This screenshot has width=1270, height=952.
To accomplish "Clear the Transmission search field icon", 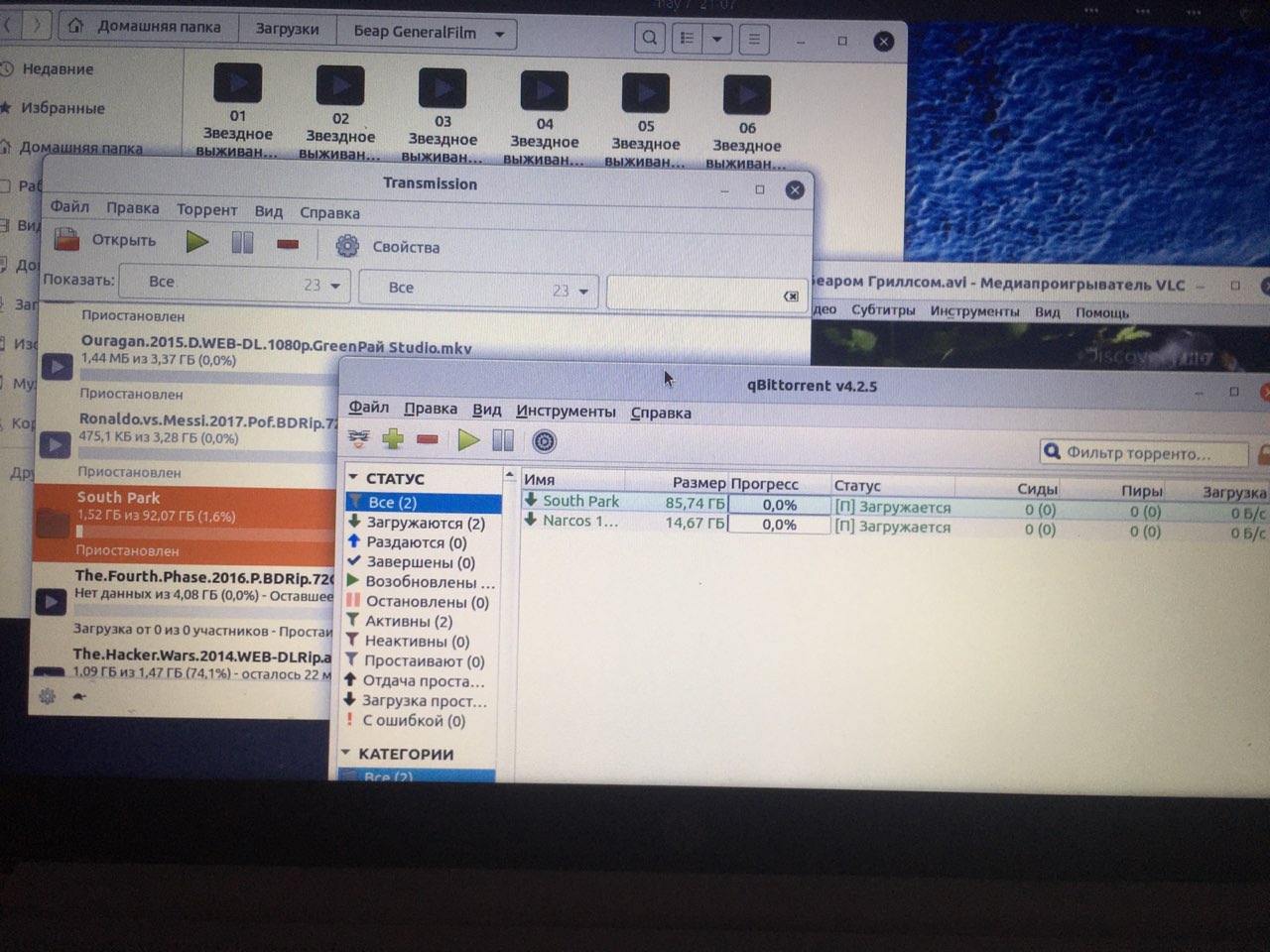I will point(791,296).
